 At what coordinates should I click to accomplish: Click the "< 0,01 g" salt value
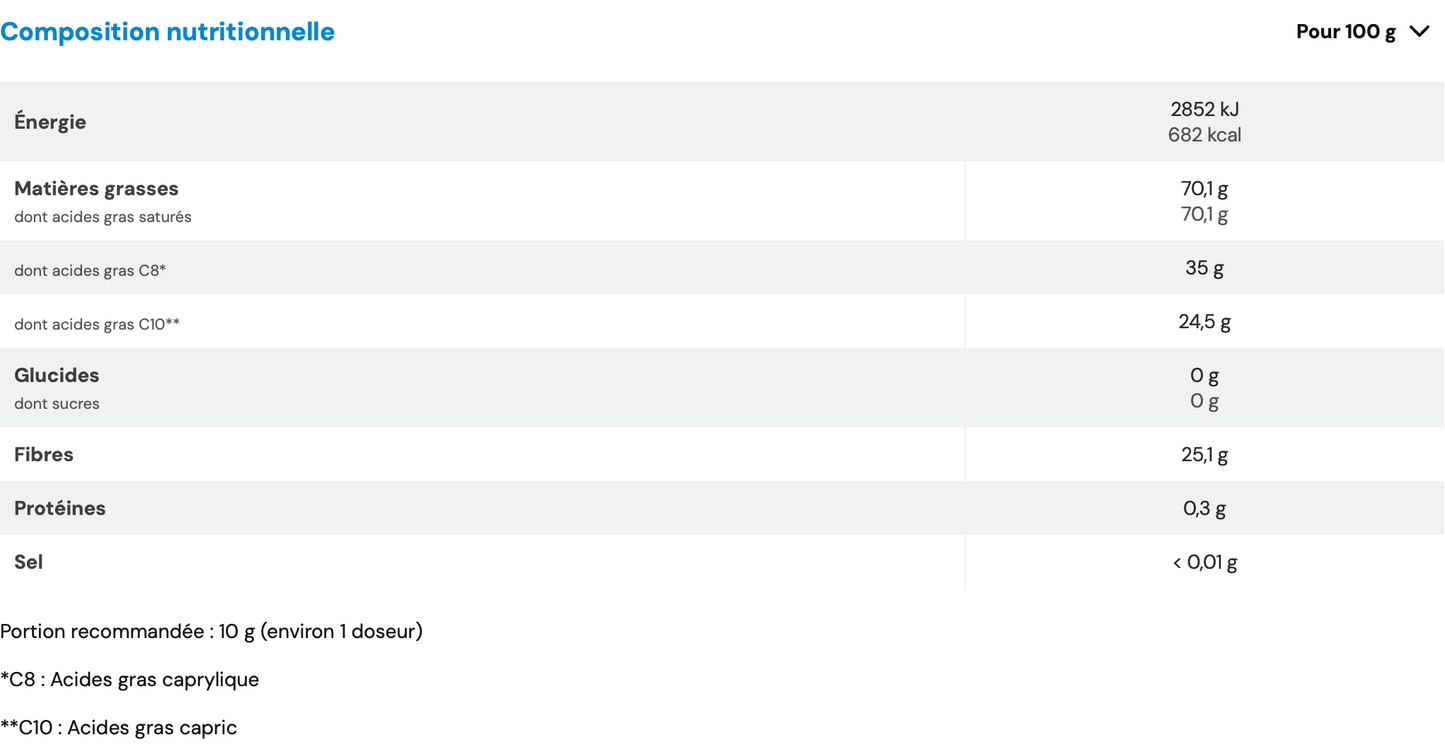(1204, 563)
